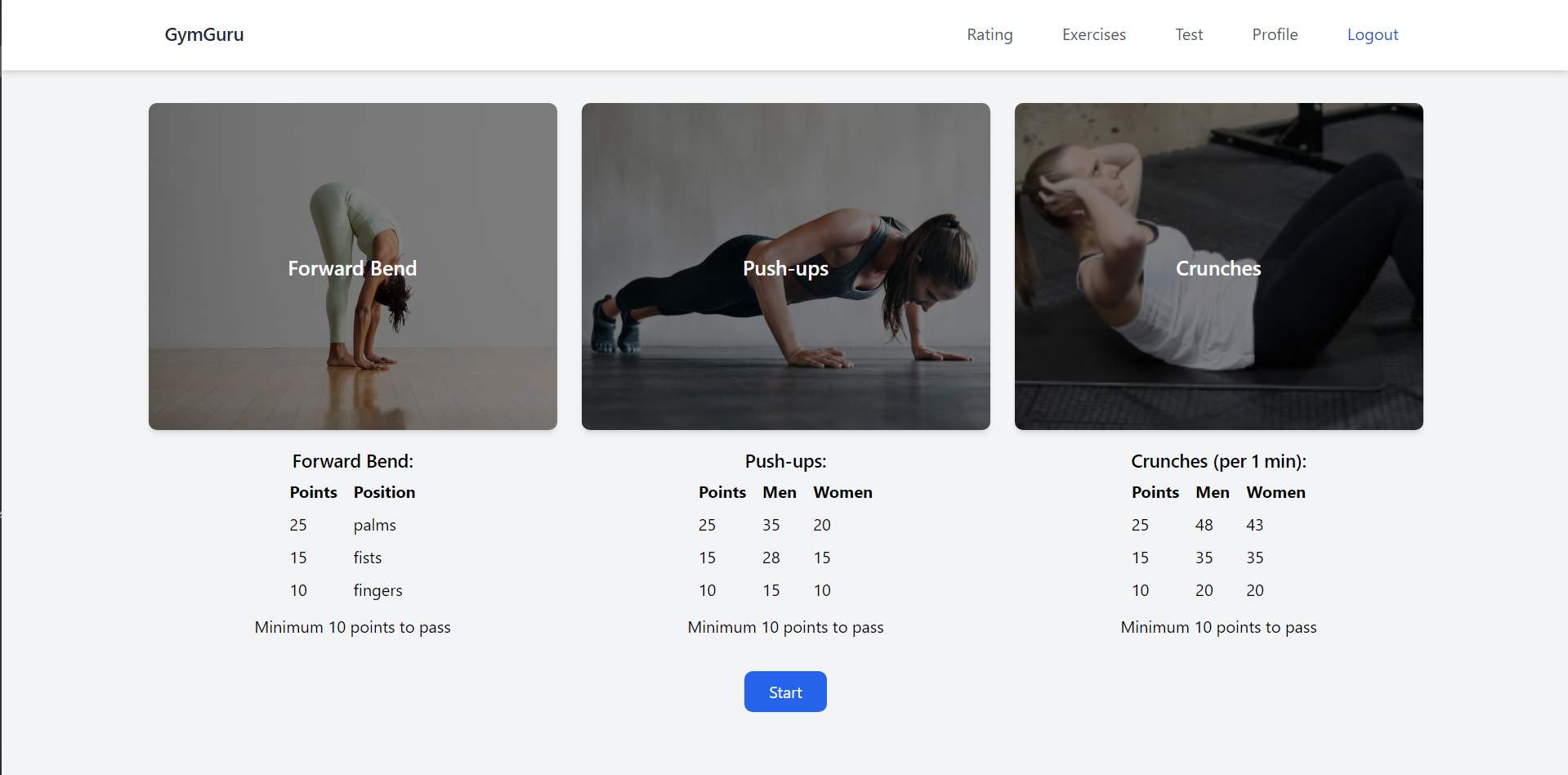
Task: Click the palms cell in Forward Bend table
Action: [374, 525]
